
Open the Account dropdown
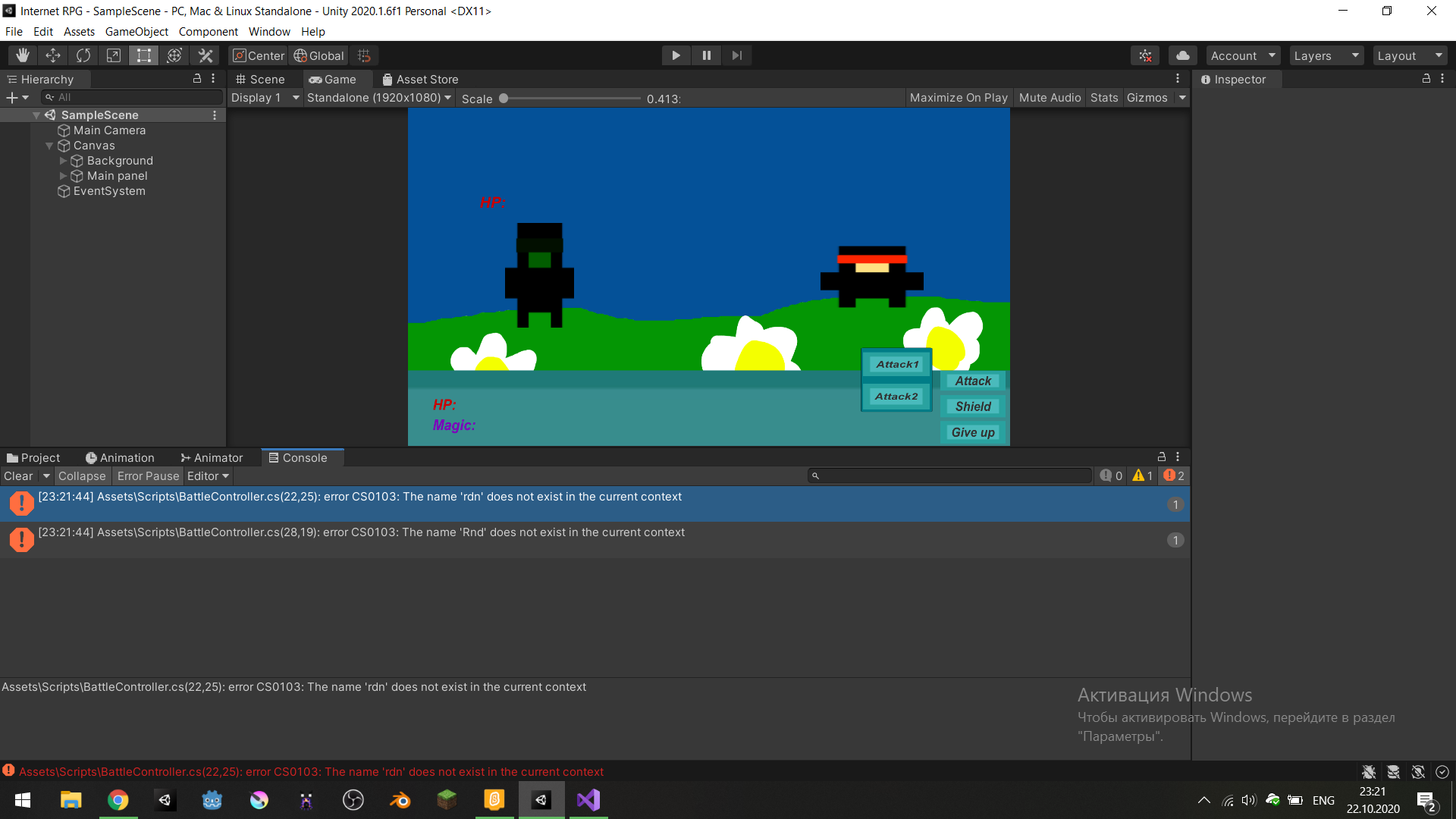[x=1243, y=55]
